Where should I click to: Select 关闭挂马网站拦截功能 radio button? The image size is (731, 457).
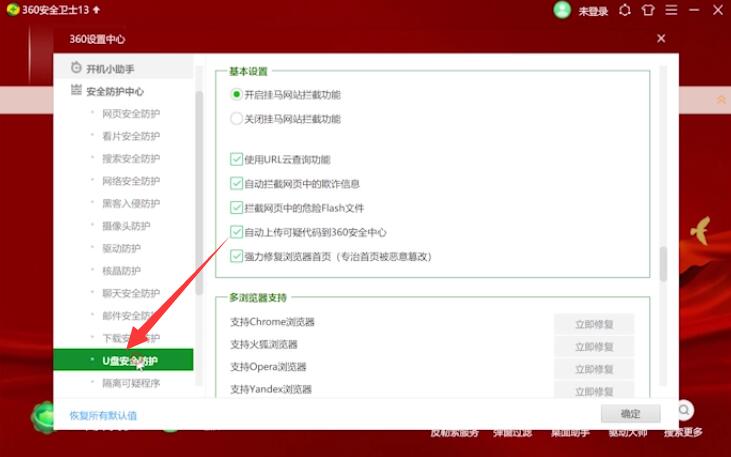tap(236, 118)
